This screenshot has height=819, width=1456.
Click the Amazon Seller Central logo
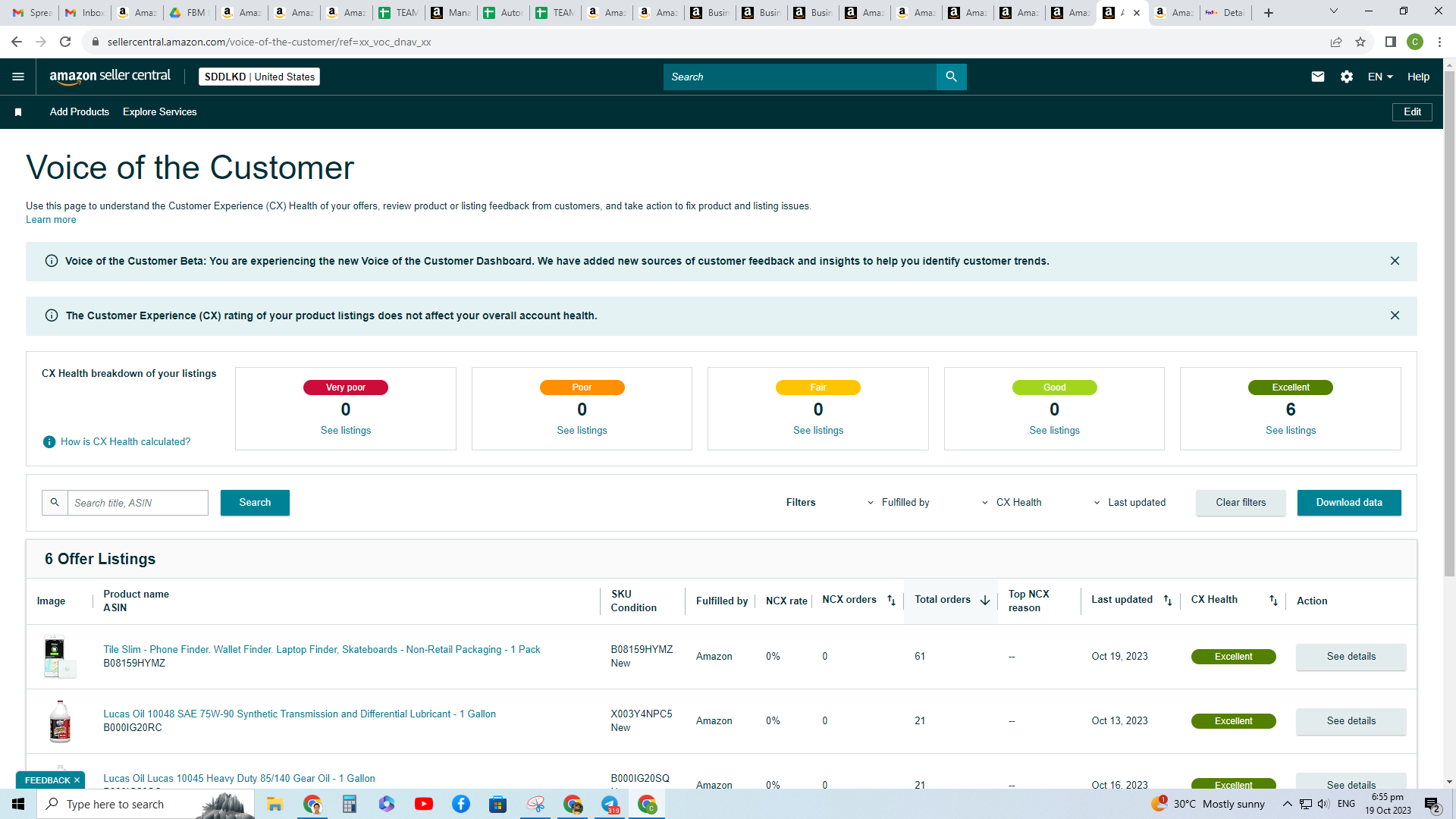110,76
